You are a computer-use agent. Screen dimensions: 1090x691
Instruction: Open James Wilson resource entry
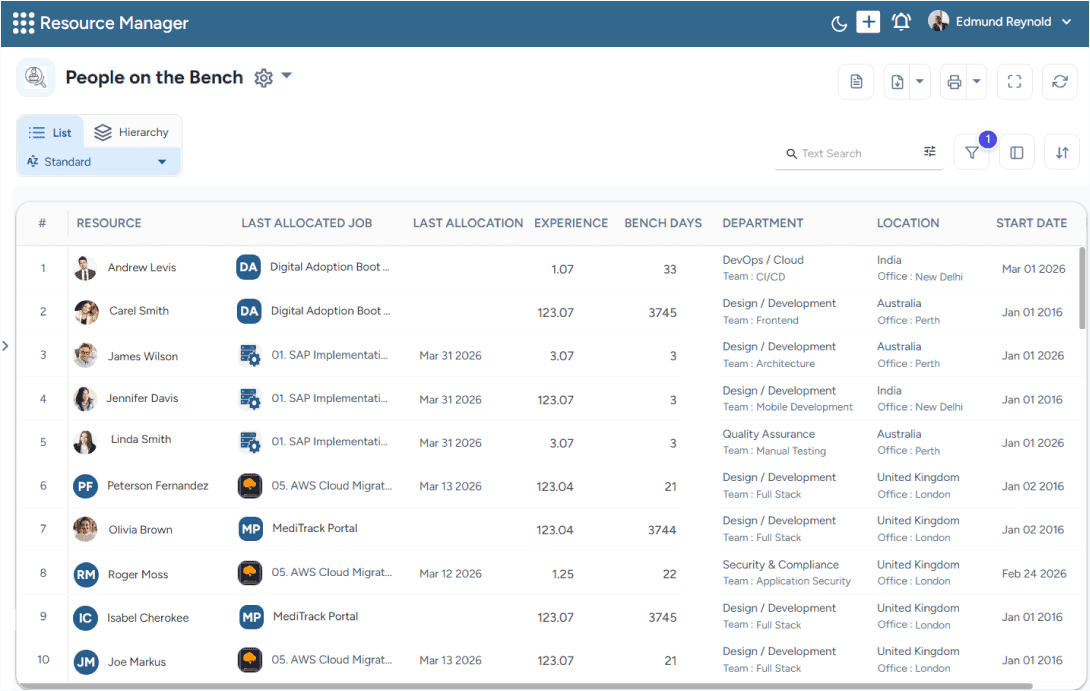(x=143, y=356)
